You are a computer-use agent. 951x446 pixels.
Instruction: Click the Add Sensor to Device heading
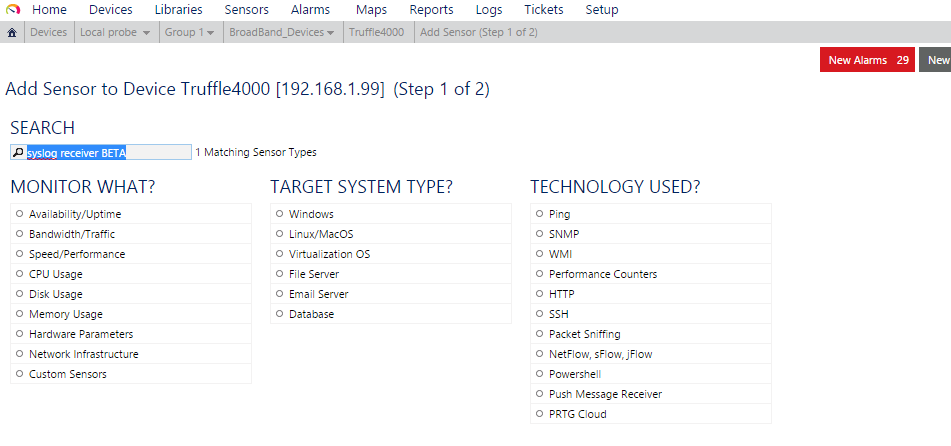(247, 90)
